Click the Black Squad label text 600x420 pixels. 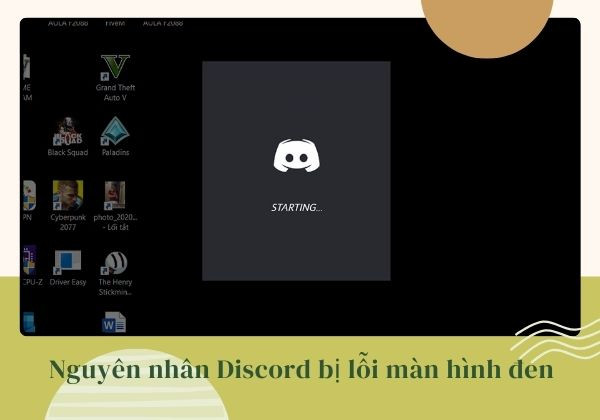pyautogui.click(x=68, y=152)
